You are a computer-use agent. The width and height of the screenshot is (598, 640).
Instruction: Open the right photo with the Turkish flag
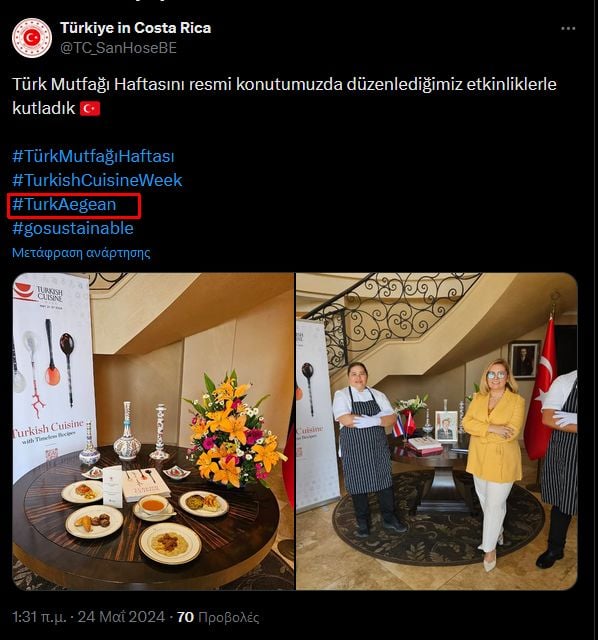pyautogui.click(x=437, y=431)
